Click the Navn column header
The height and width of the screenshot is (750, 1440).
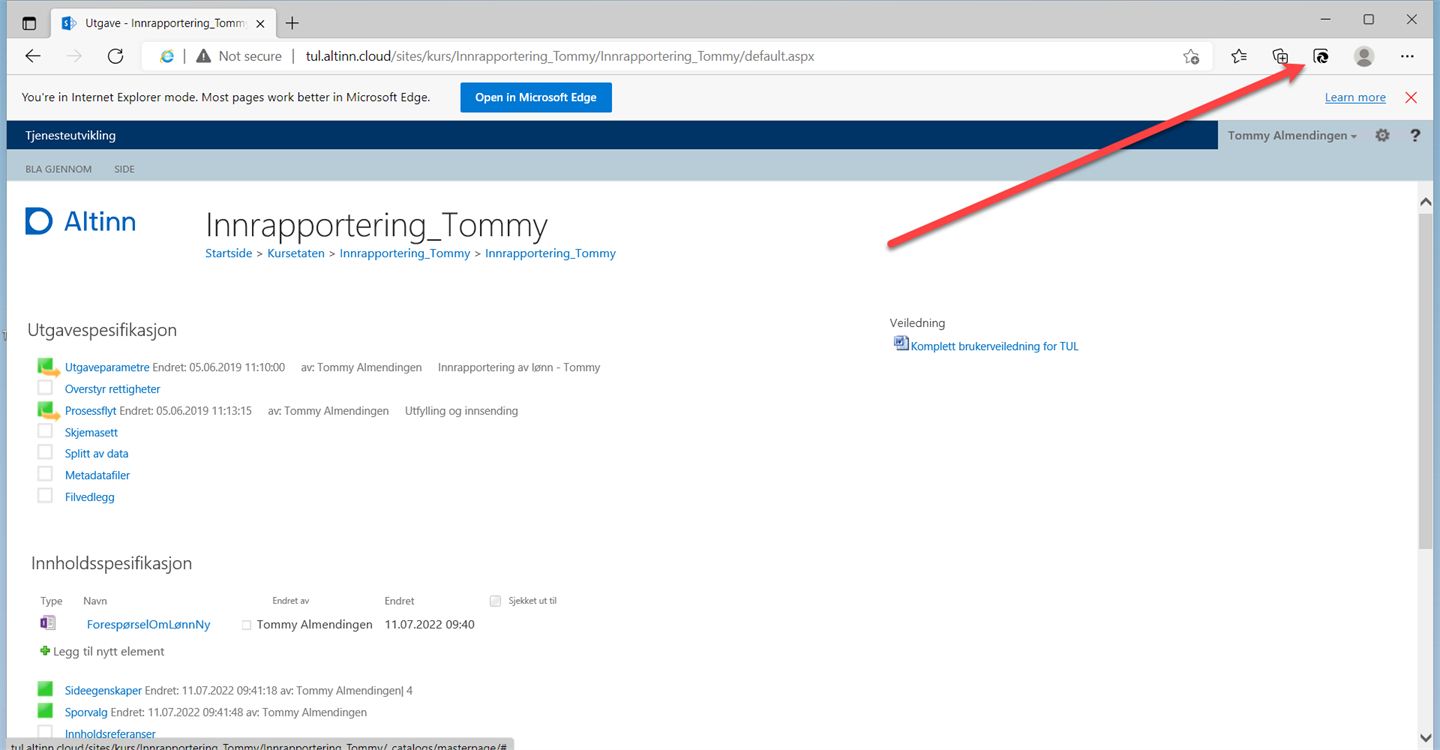(95, 601)
